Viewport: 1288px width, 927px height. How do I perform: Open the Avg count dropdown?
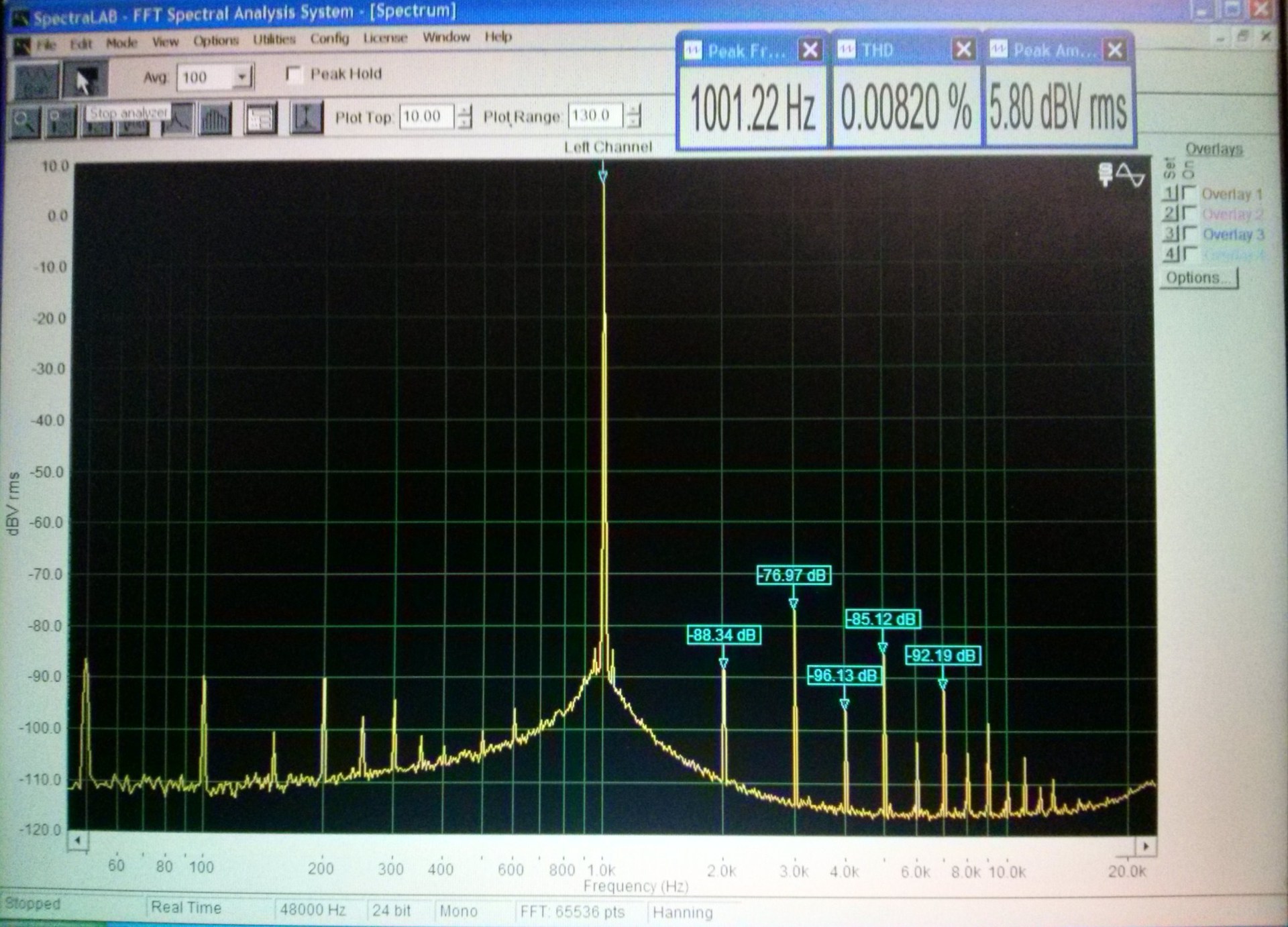242,77
